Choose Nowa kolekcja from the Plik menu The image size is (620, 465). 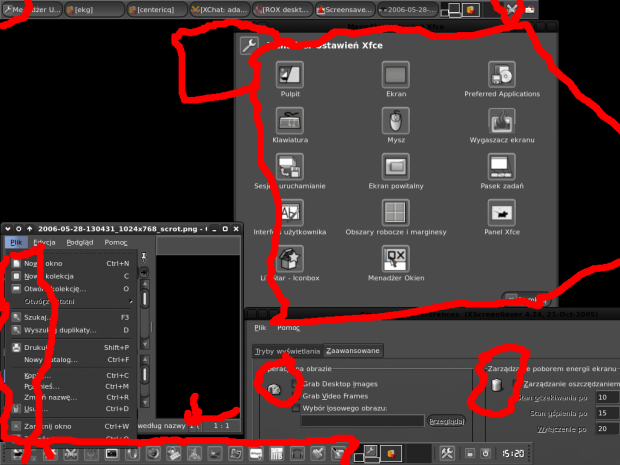tap(72, 276)
